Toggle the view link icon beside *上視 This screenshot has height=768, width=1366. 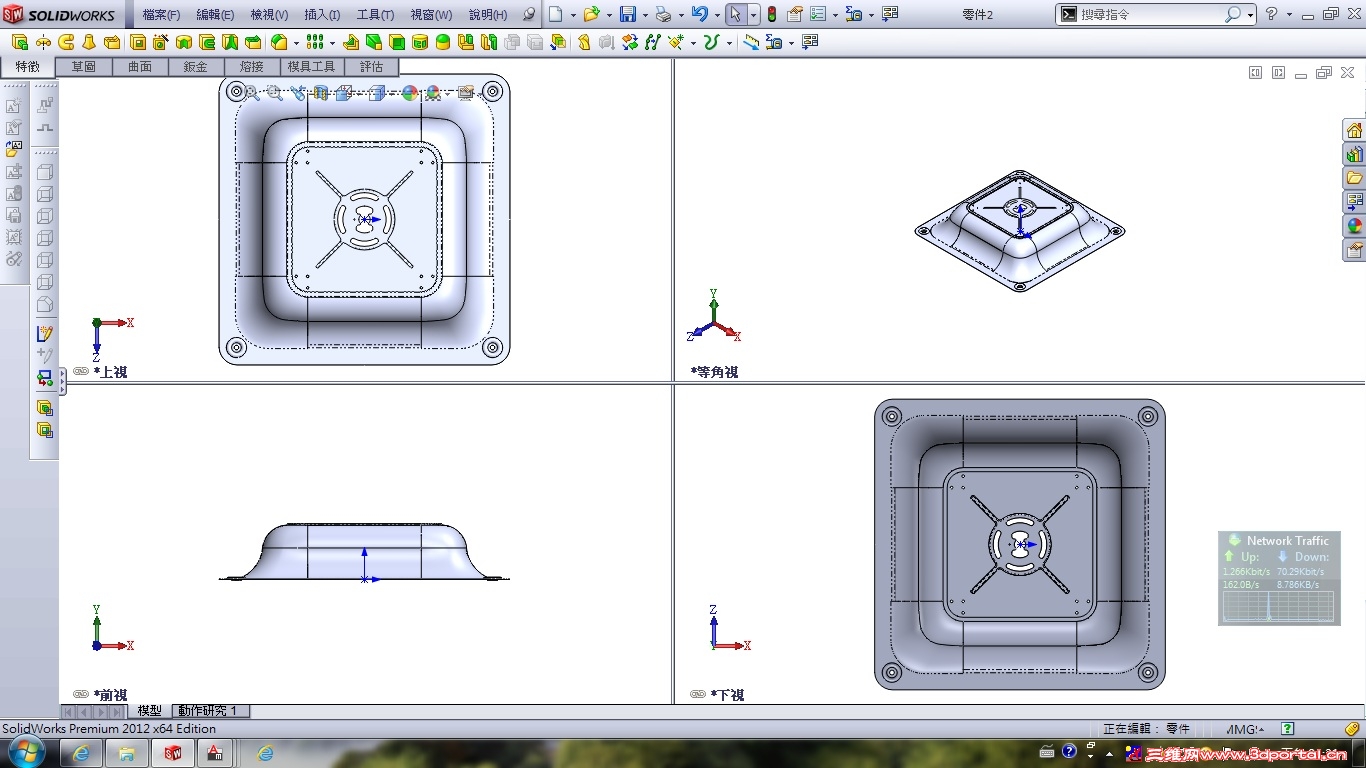click(x=81, y=371)
